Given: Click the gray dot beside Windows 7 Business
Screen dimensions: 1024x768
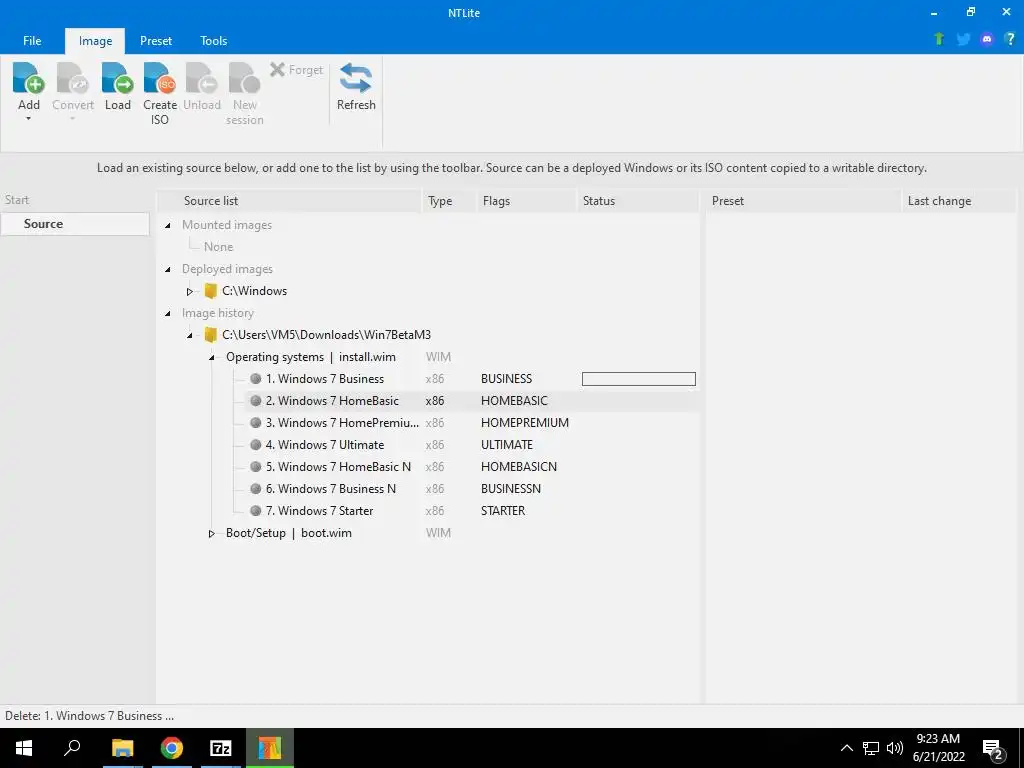Looking at the screenshot, I should (255, 379).
